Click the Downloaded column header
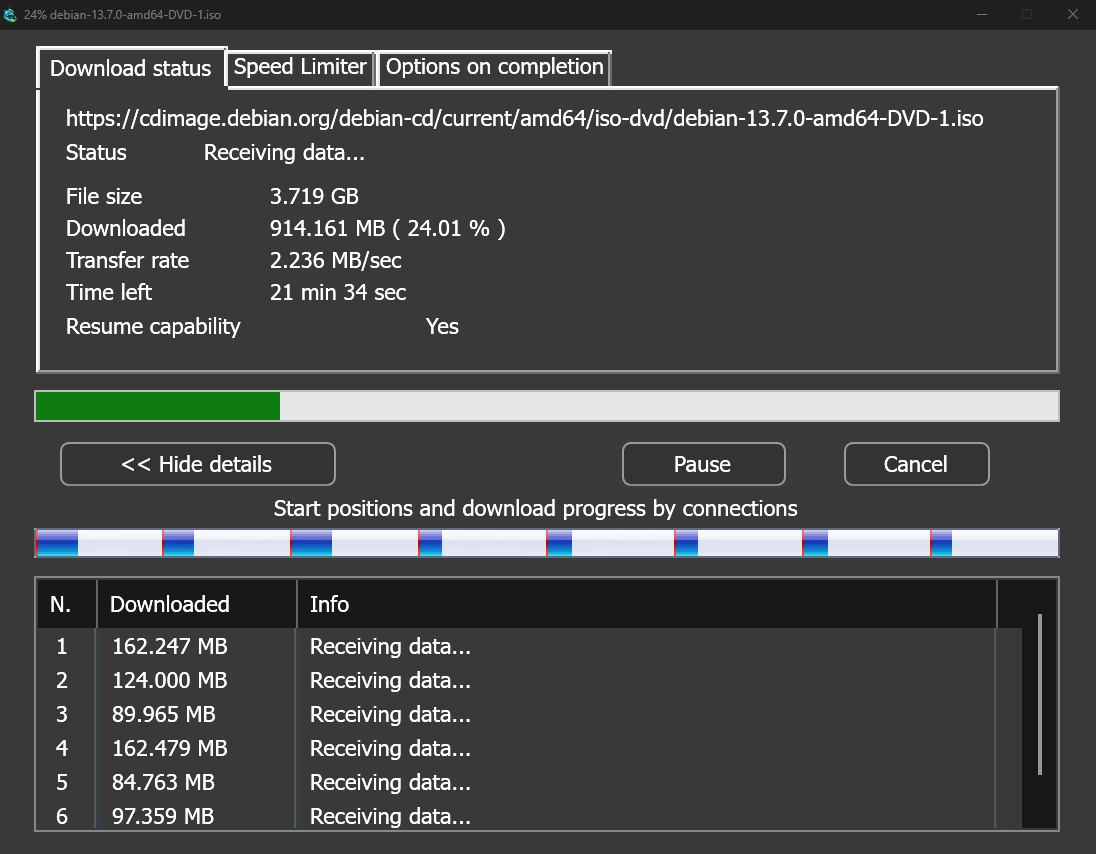Viewport: 1096px width, 854px height. pyautogui.click(x=196, y=604)
